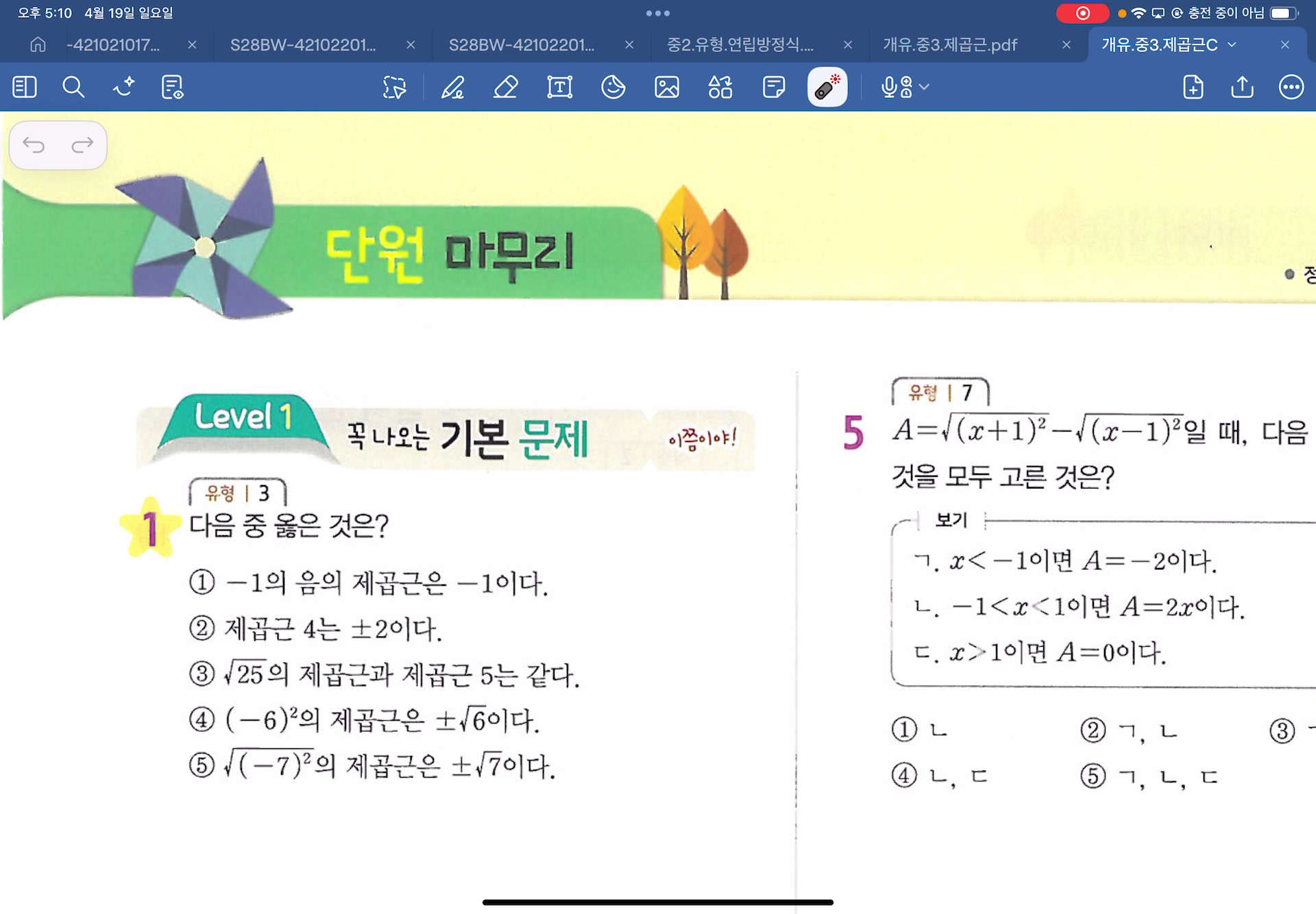Open the document search tool
The image size is (1316, 914).
click(x=73, y=87)
